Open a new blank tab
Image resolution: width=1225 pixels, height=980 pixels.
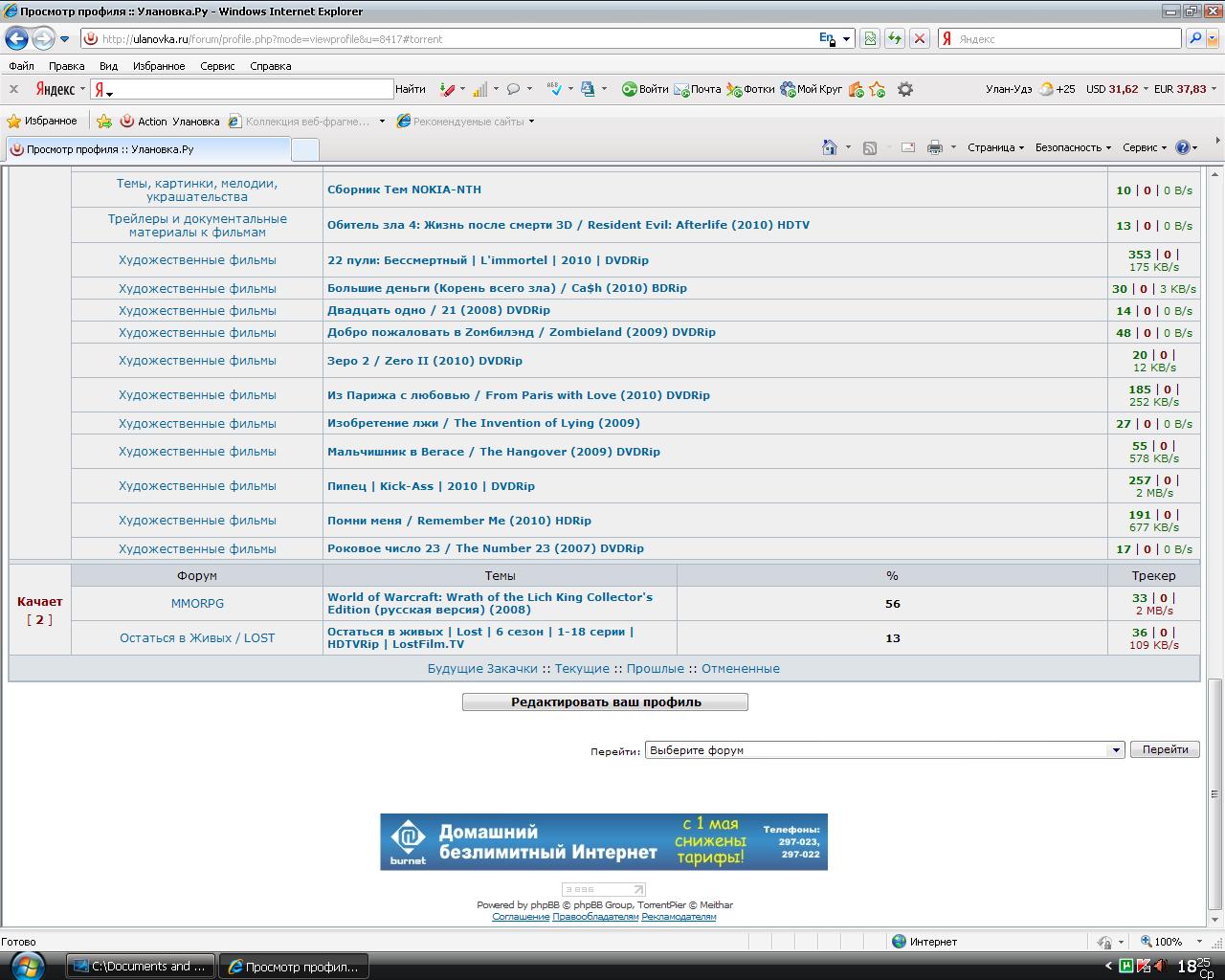[304, 149]
